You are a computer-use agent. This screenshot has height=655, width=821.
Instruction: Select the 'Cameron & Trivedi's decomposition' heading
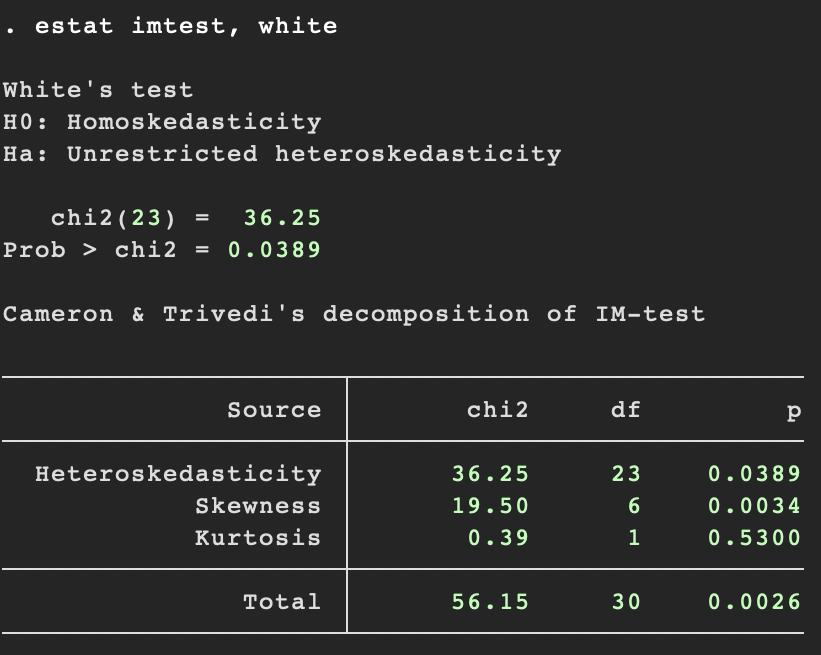(x=350, y=314)
